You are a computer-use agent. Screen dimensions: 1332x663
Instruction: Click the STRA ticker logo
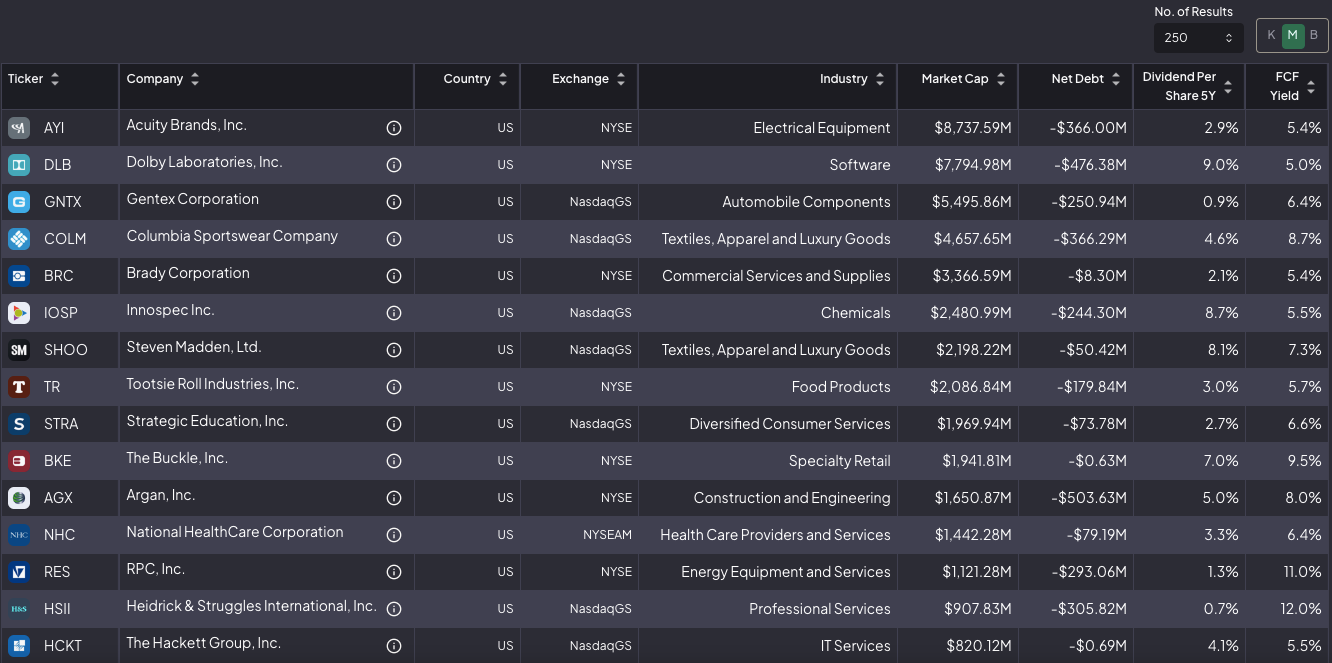click(19, 424)
